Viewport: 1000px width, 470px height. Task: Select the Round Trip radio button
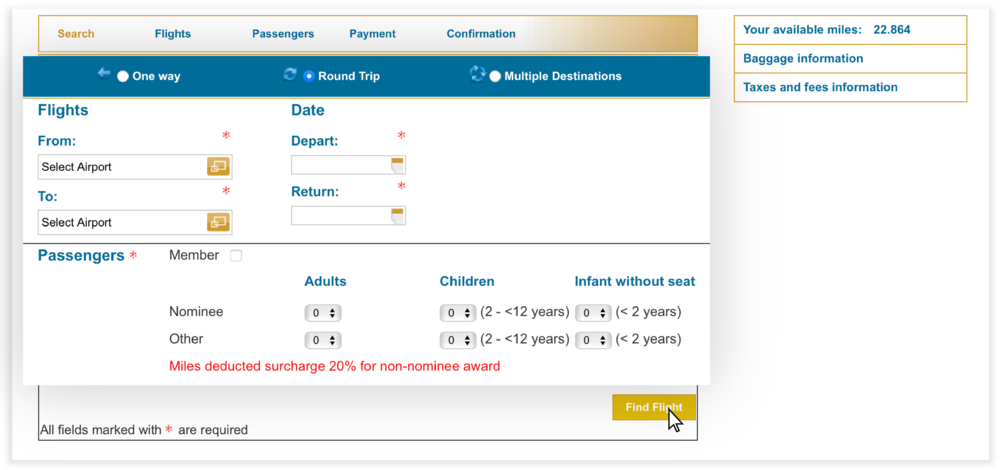309,76
